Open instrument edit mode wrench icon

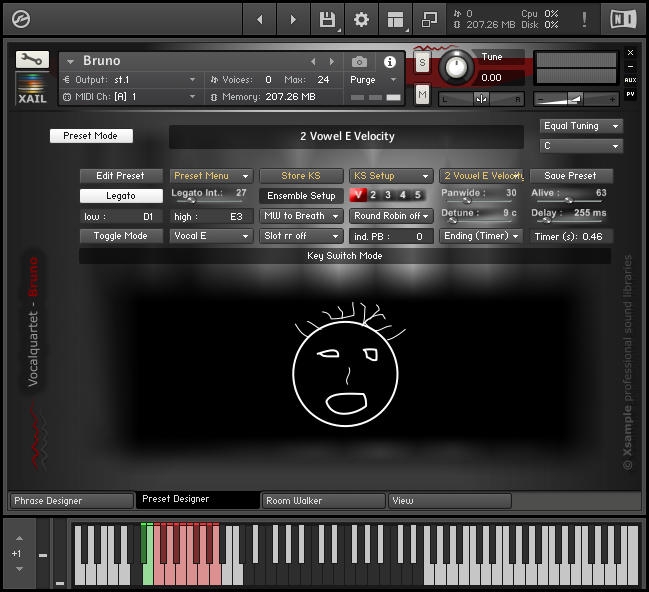(x=32, y=60)
